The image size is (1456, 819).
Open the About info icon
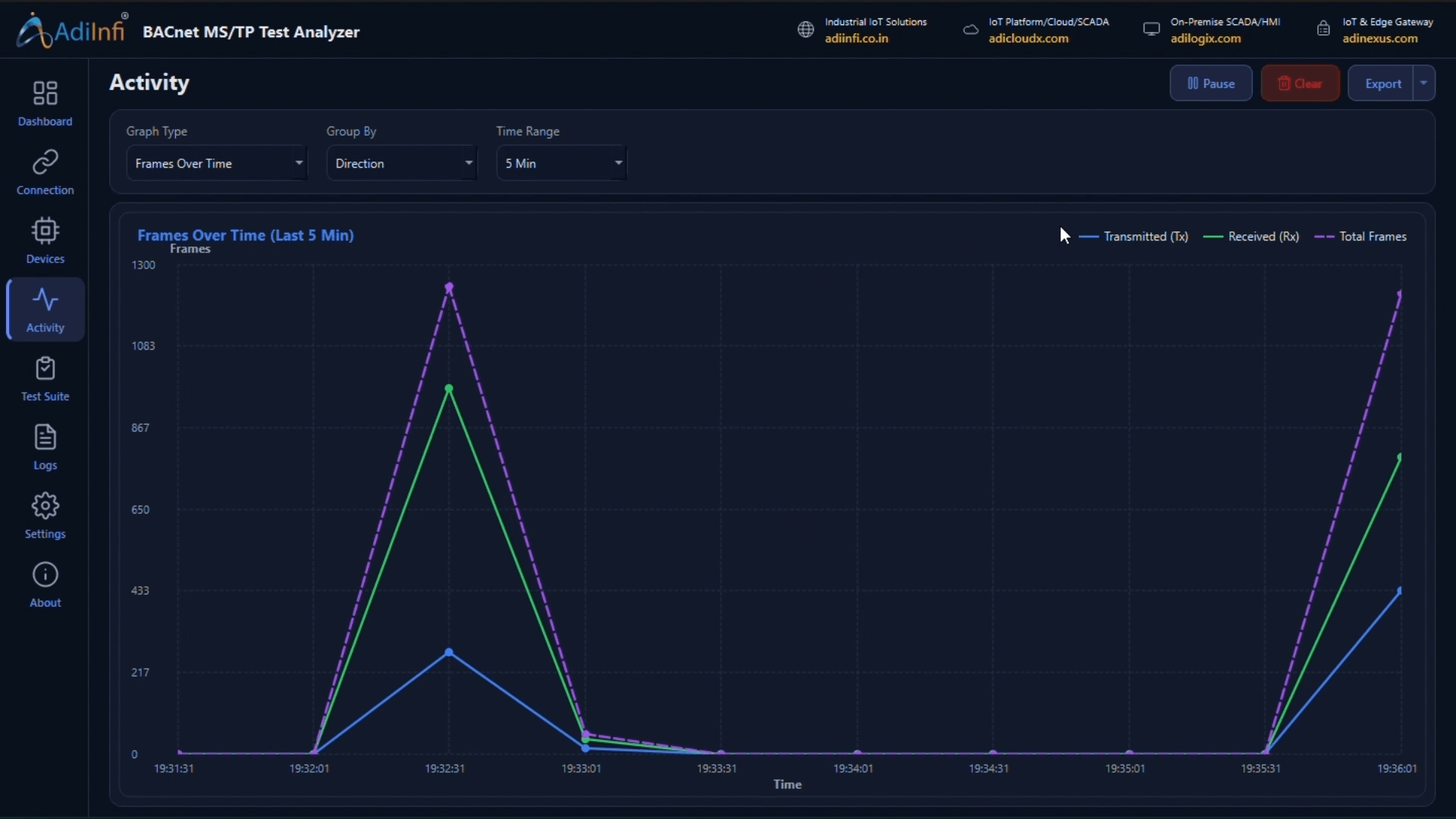tap(45, 575)
